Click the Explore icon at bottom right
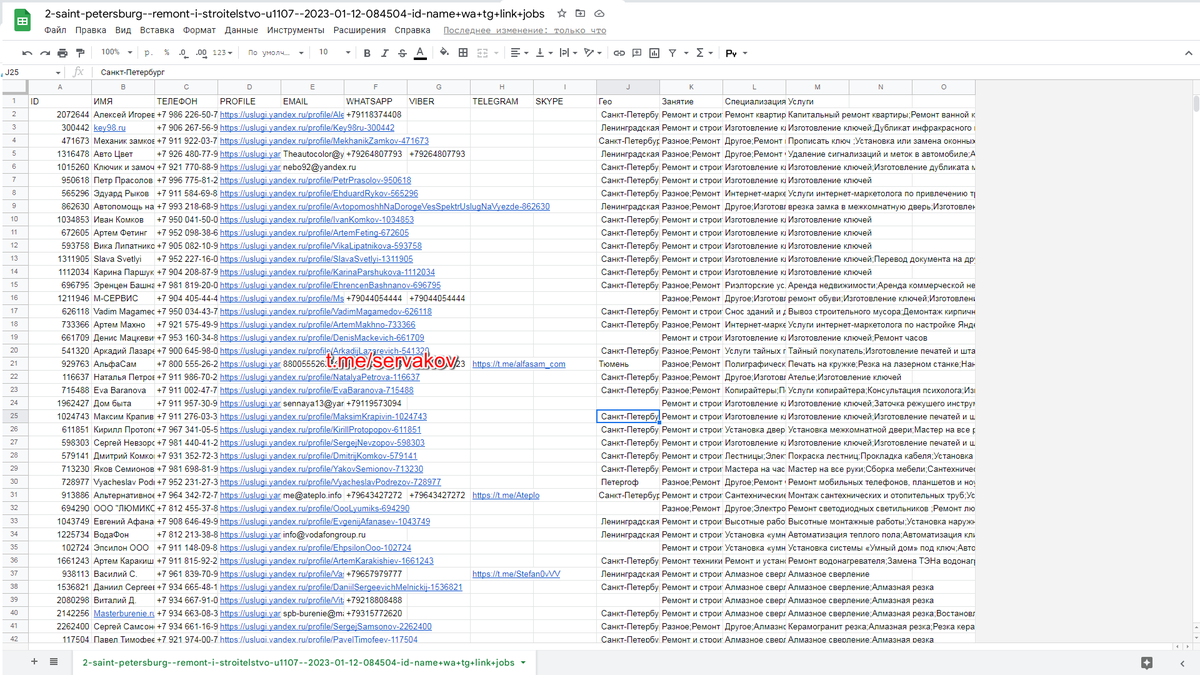 [x=1147, y=662]
